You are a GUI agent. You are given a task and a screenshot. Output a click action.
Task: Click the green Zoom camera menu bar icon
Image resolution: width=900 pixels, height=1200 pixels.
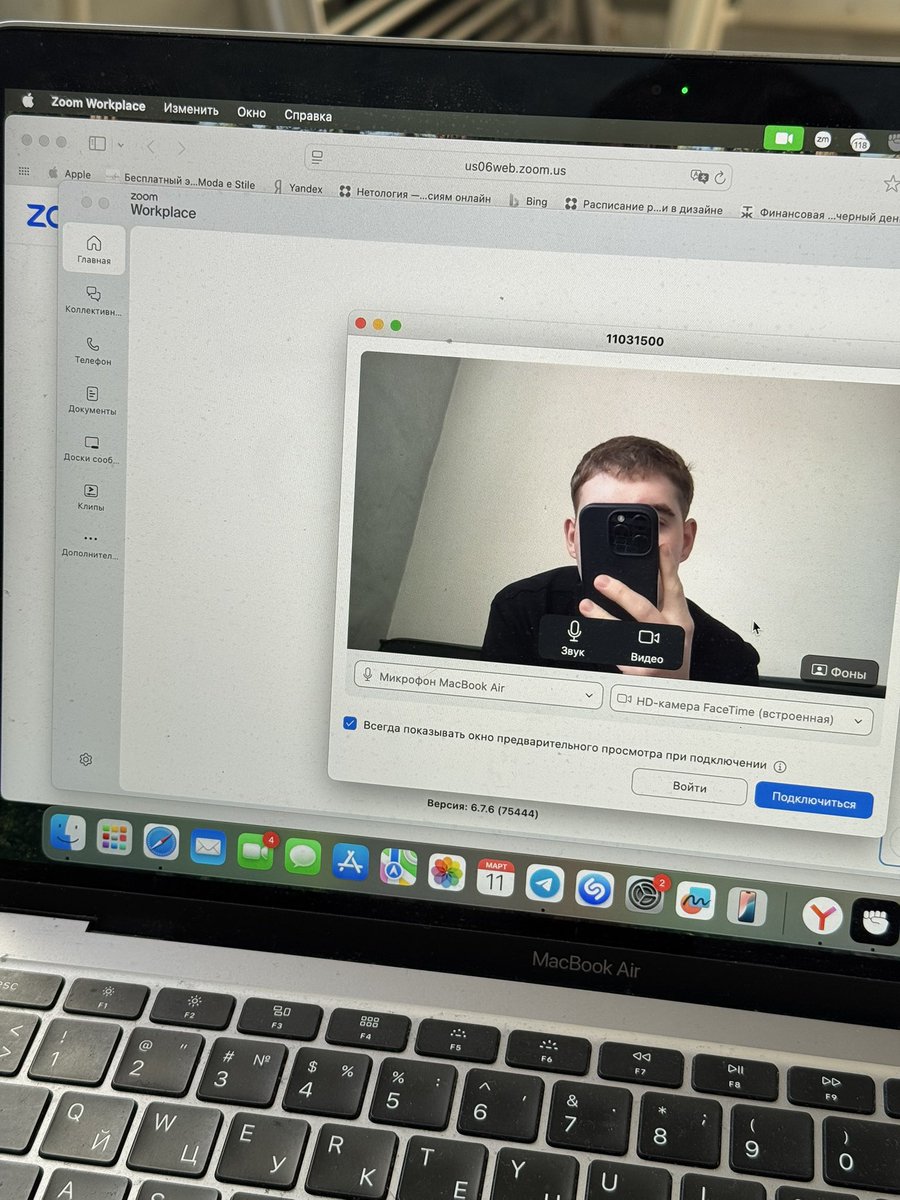tap(784, 138)
